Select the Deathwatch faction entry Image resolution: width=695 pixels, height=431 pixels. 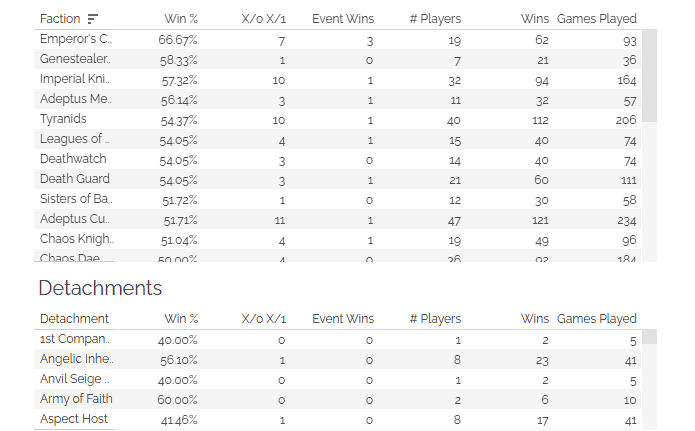[x=73, y=159]
